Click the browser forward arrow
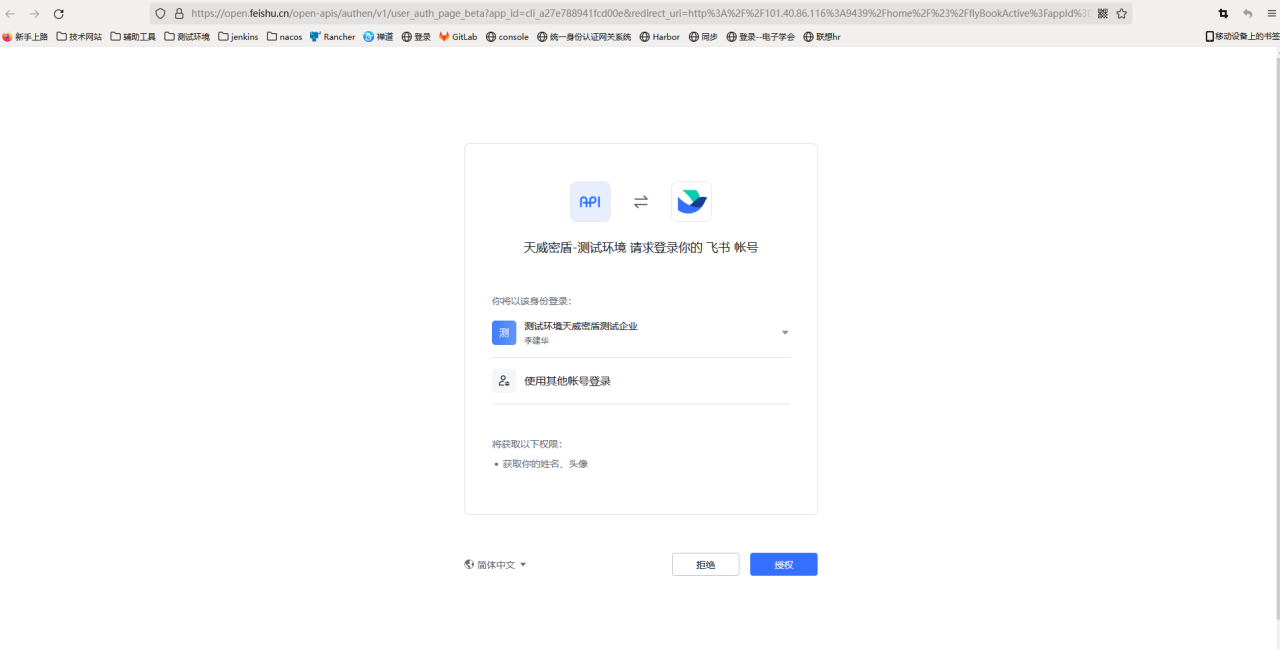Screen dimensions: 1280x650 point(34,14)
